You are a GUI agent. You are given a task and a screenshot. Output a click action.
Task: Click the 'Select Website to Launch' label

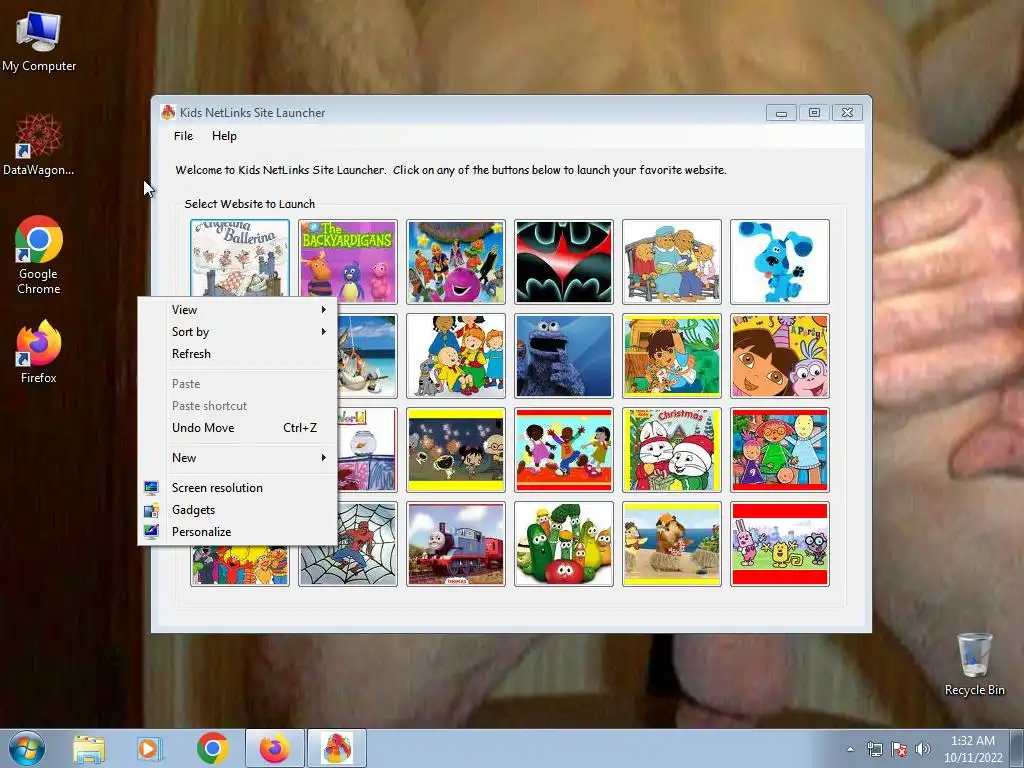[249, 204]
